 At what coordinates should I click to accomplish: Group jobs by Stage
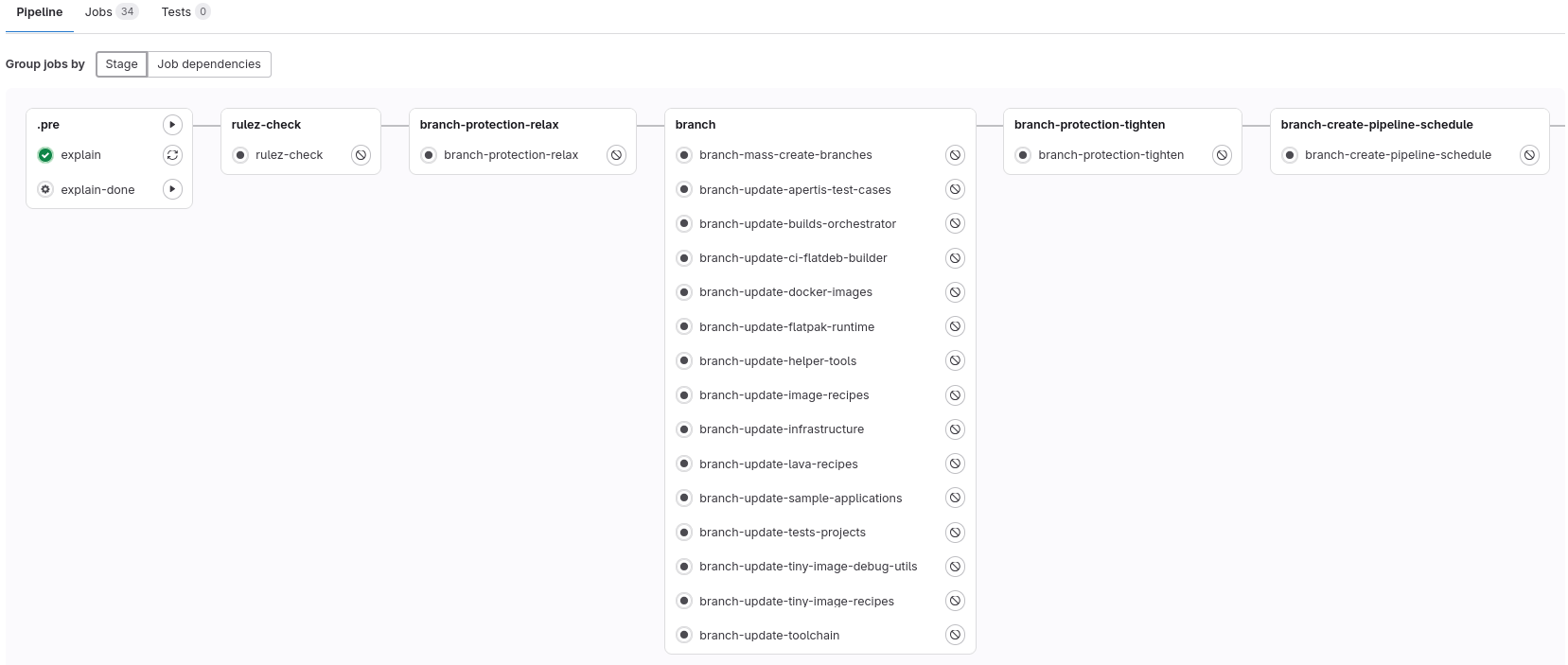point(121,64)
